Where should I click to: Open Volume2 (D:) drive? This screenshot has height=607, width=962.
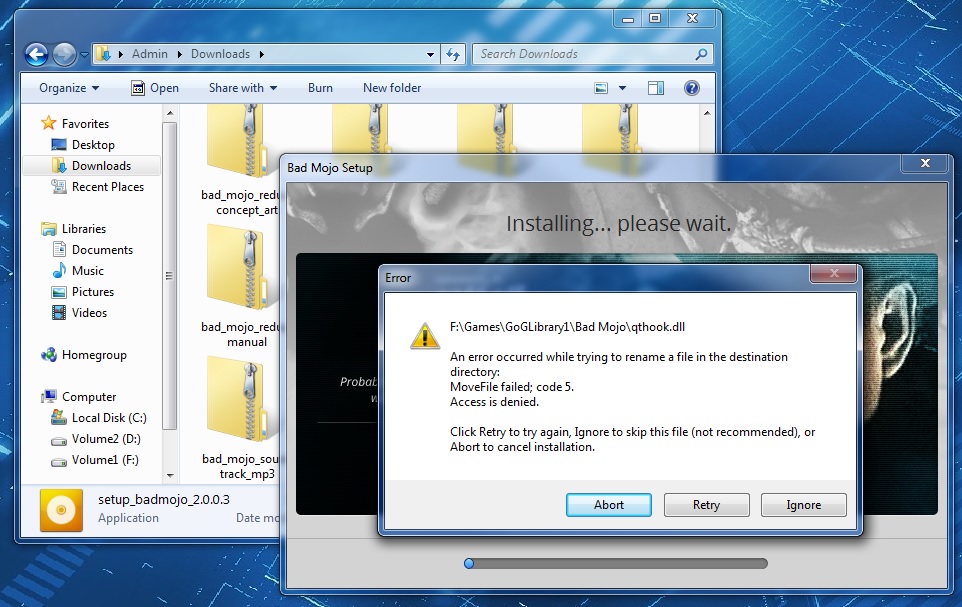click(106, 439)
